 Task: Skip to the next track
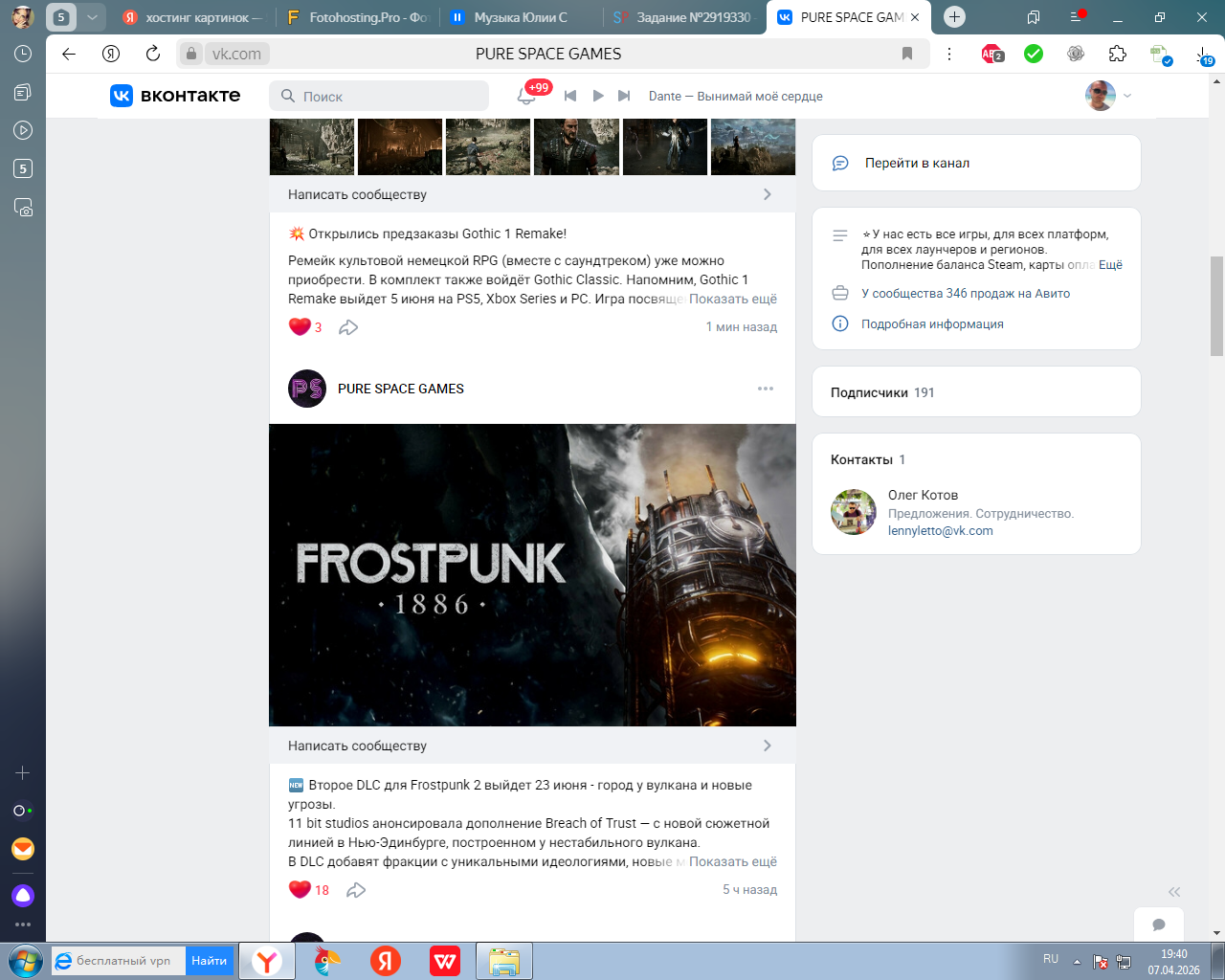point(625,96)
